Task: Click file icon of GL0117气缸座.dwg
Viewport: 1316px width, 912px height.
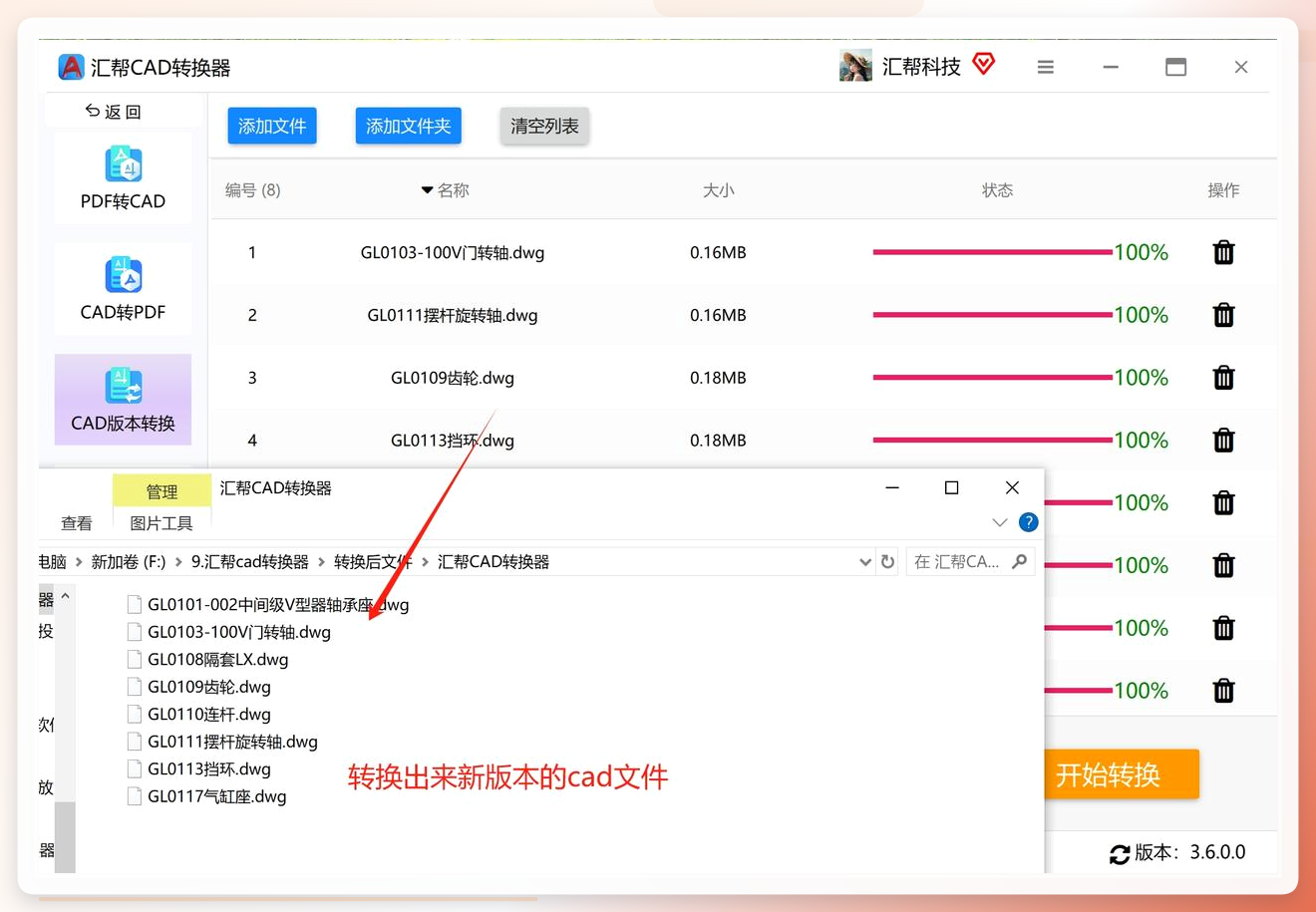Action: tap(135, 796)
